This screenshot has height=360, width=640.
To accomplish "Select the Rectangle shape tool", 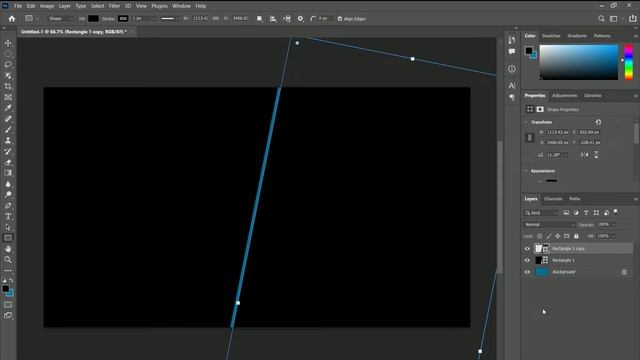I will [8, 238].
